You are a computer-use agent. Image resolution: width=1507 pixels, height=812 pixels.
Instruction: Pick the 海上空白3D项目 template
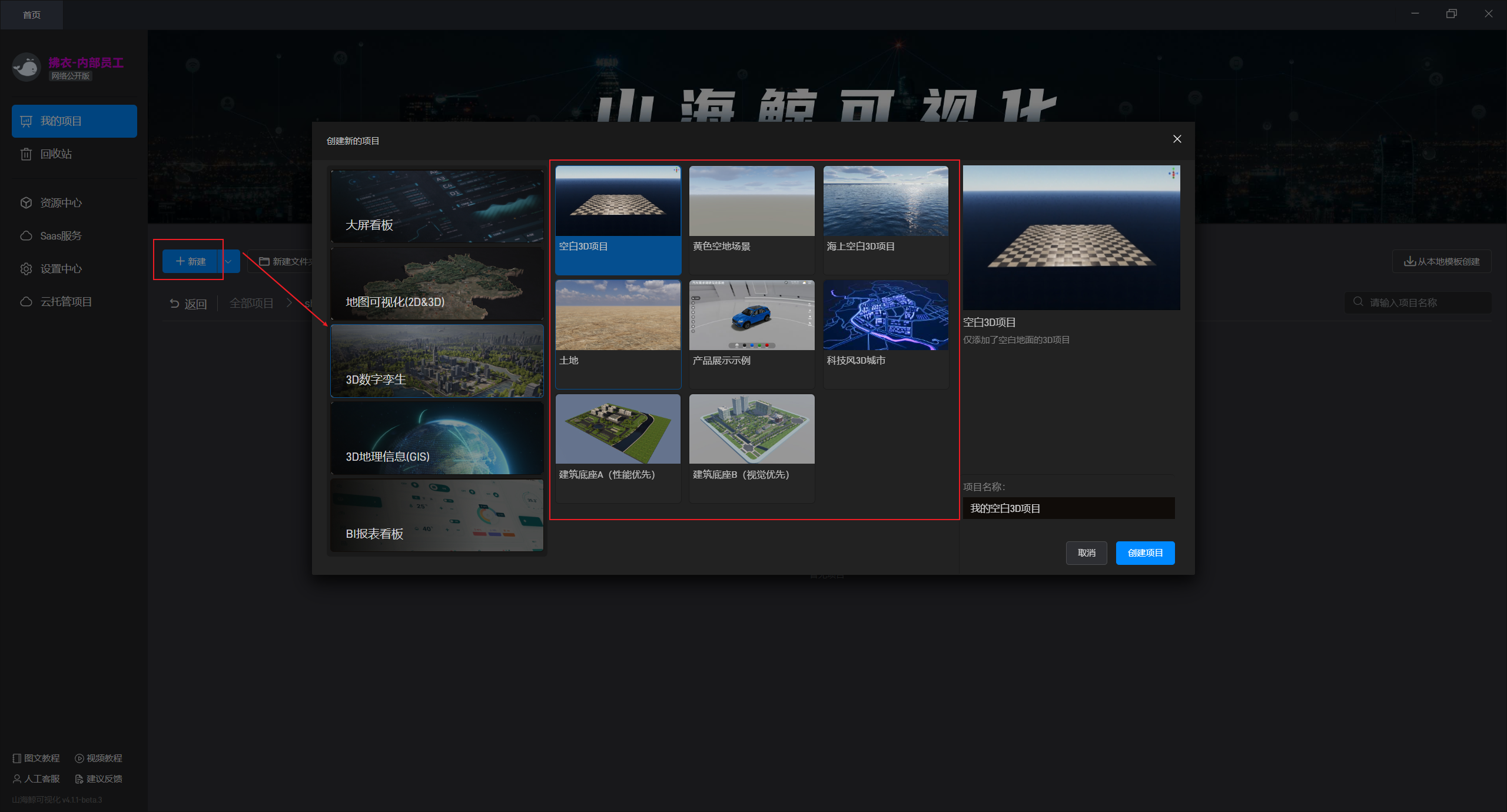[885, 201]
